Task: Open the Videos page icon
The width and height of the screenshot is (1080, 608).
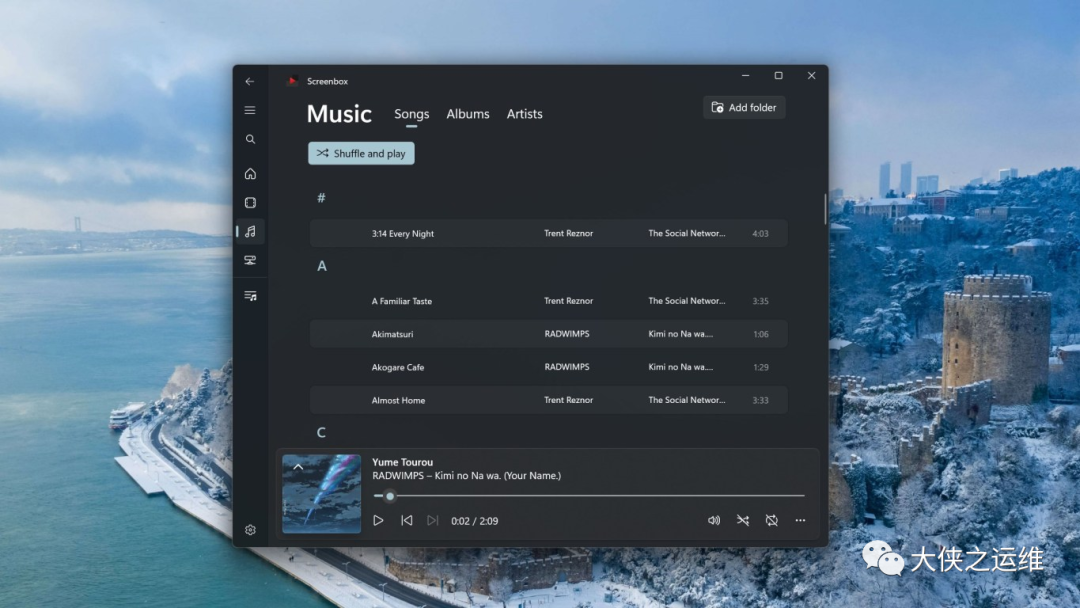Action: coord(250,202)
